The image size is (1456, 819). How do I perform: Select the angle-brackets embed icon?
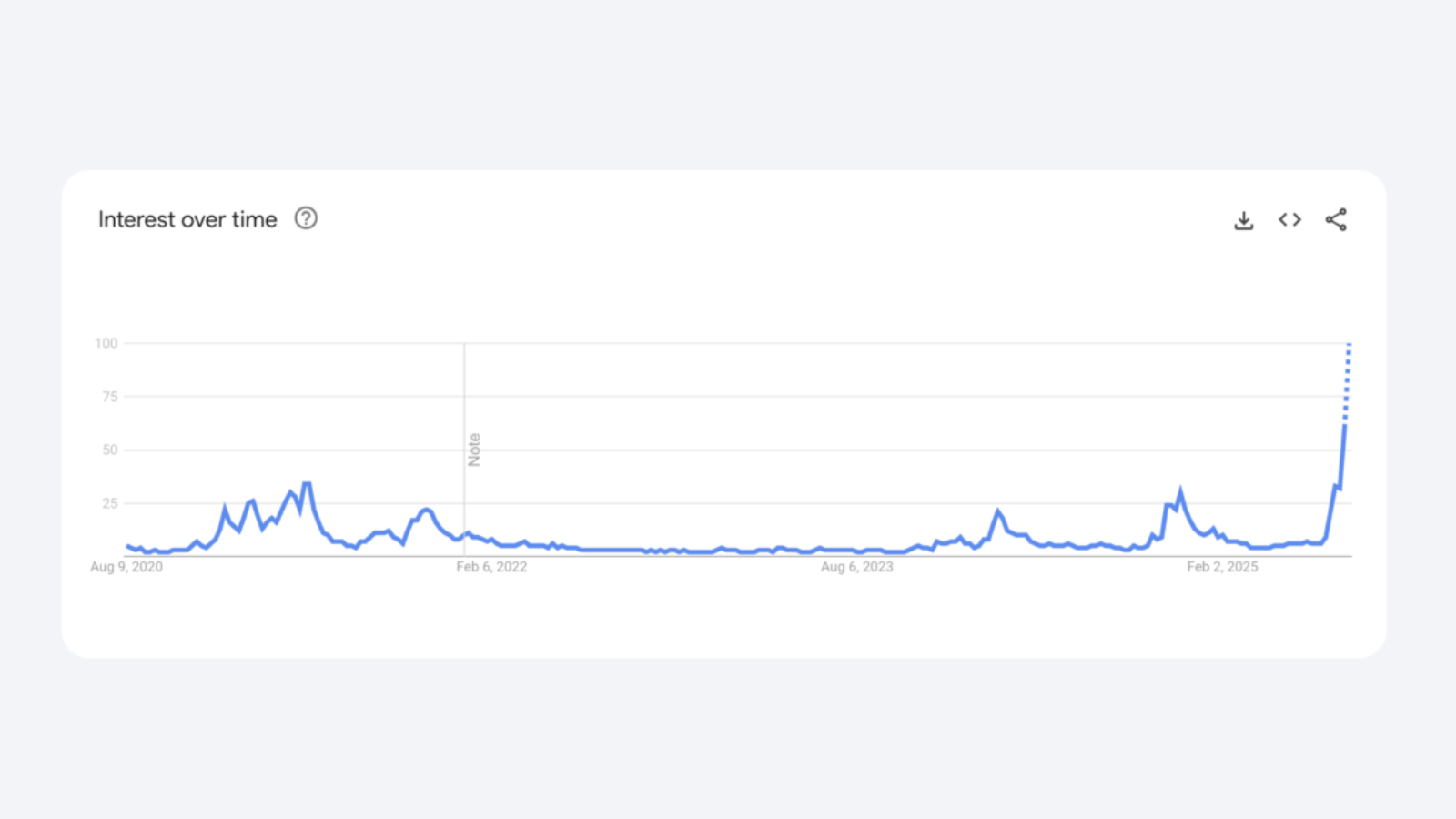click(1289, 219)
